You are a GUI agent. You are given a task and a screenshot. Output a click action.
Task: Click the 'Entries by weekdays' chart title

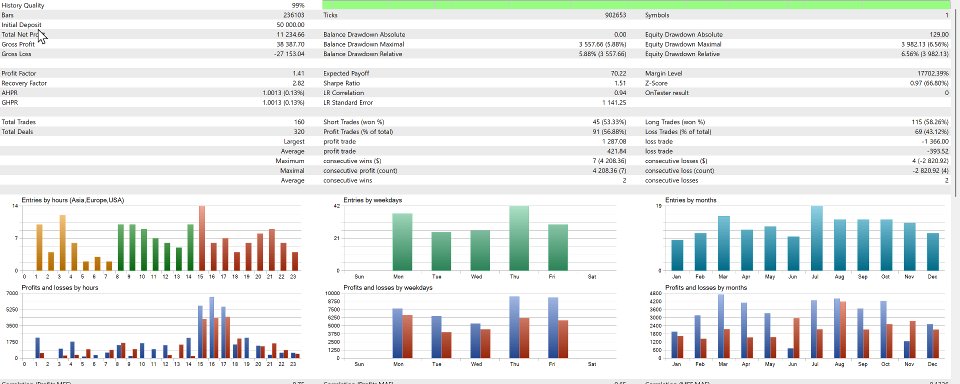point(373,200)
